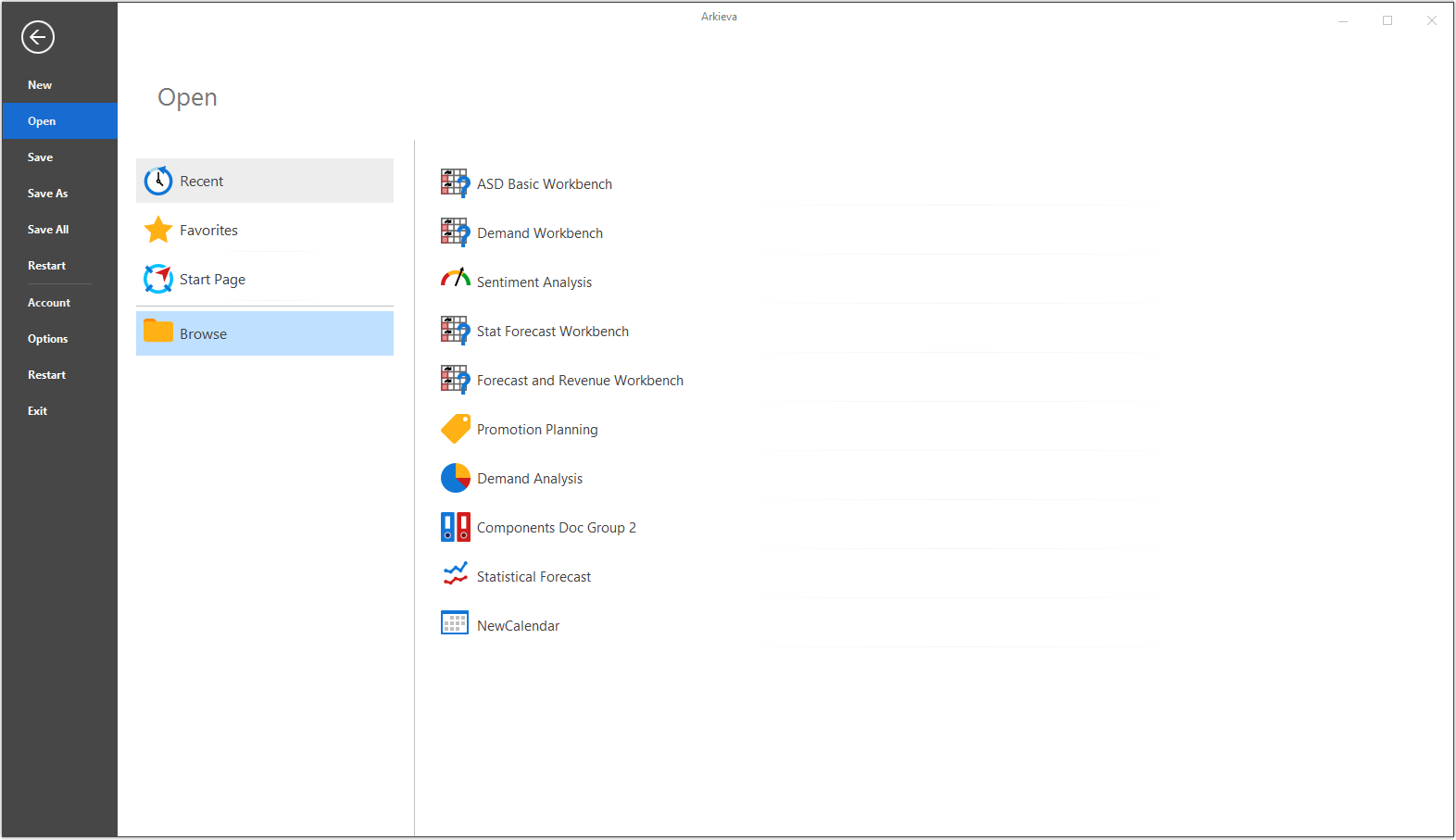Click Forecast and Revenue Workbench icon
The height and width of the screenshot is (840, 1456).
pos(455,380)
